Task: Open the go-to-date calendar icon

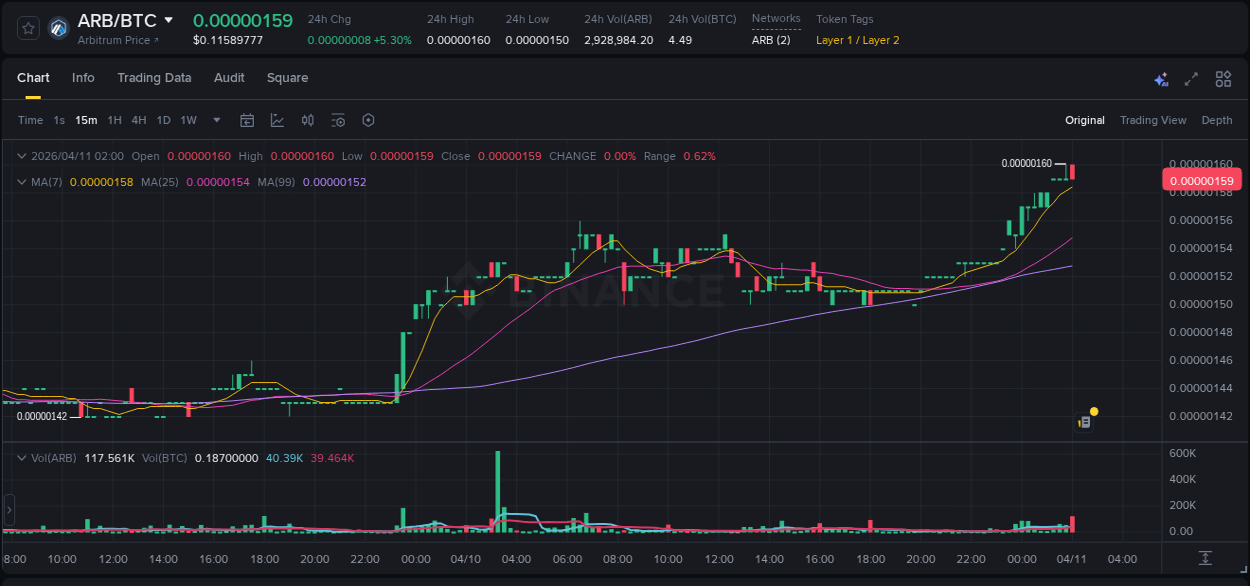Action: coord(247,120)
